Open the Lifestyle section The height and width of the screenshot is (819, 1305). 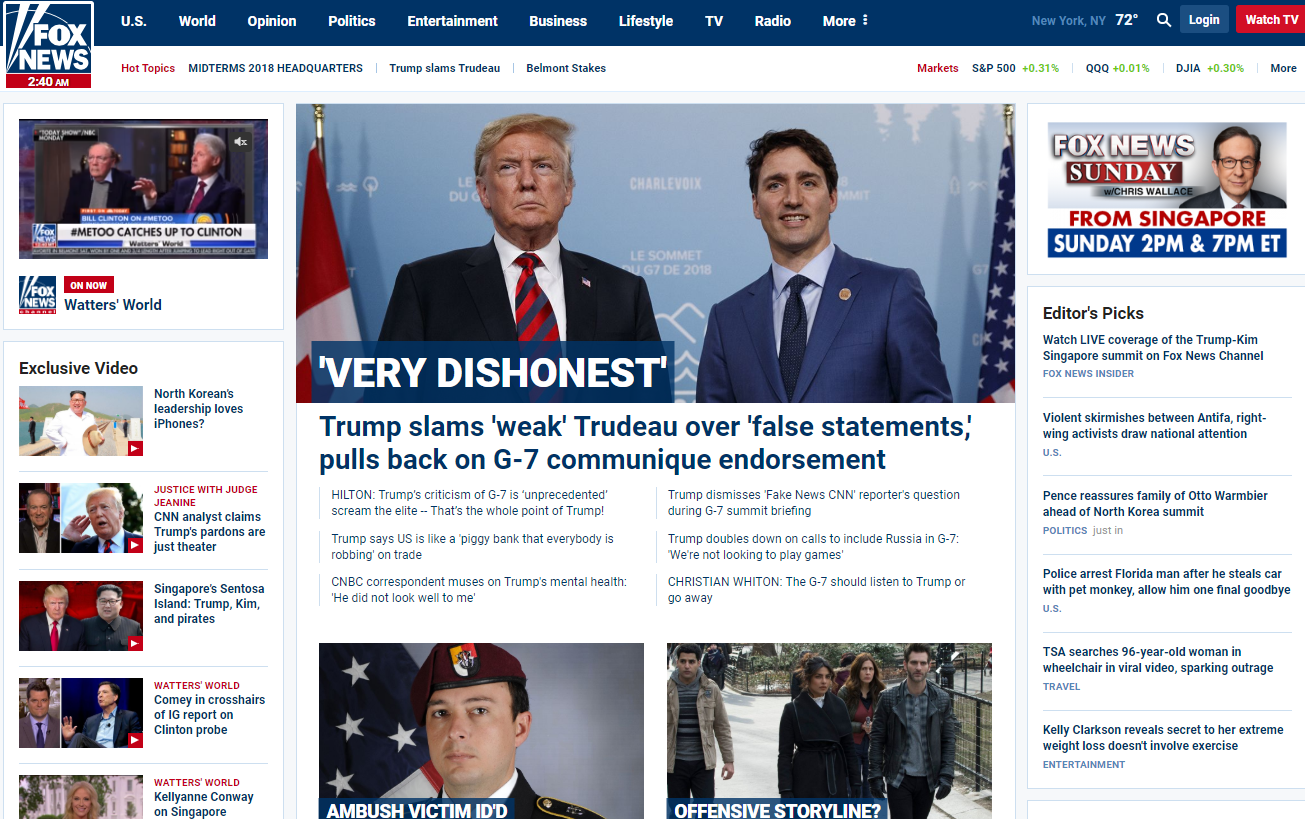point(646,21)
